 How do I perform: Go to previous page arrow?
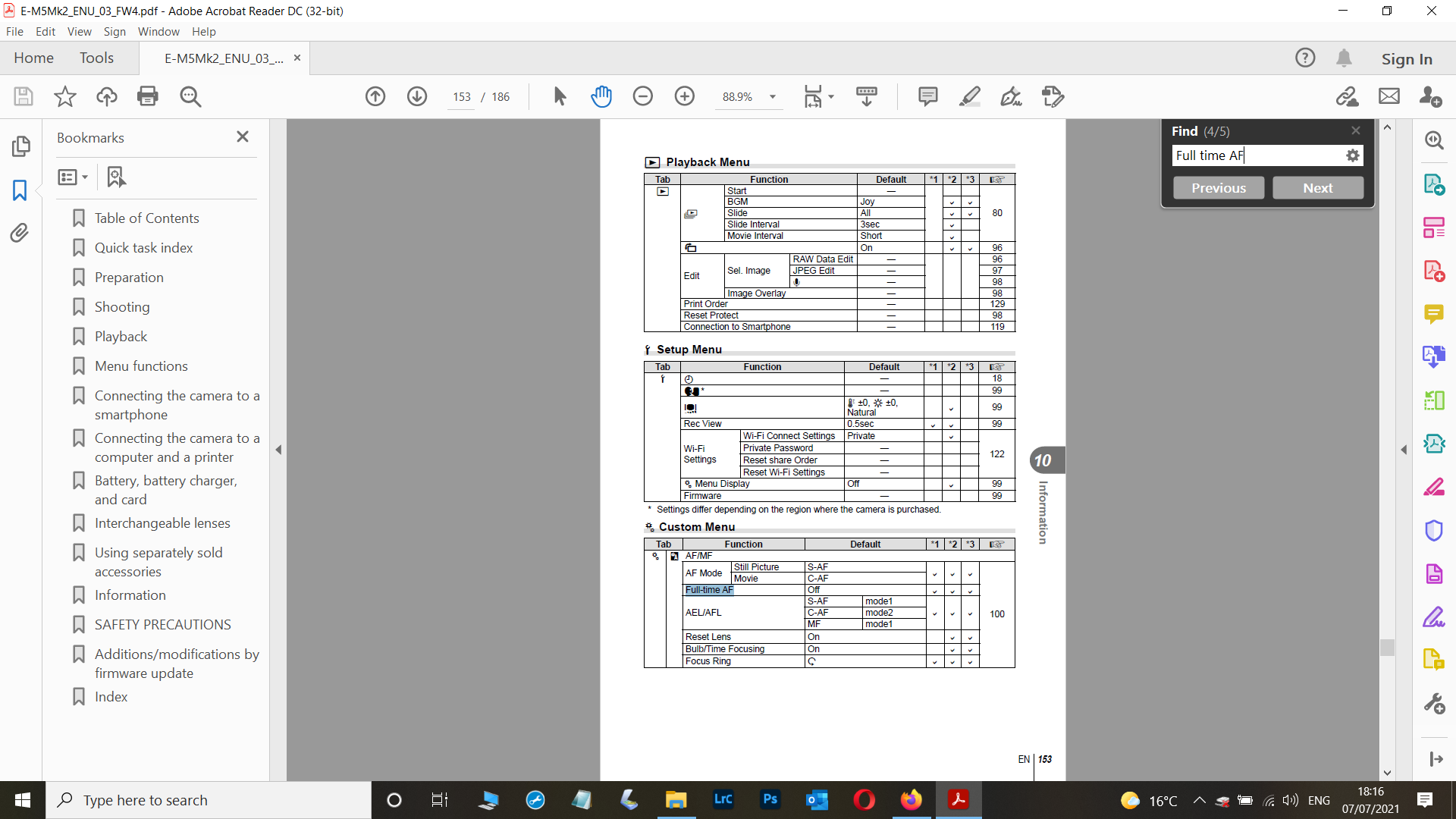click(x=375, y=96)
